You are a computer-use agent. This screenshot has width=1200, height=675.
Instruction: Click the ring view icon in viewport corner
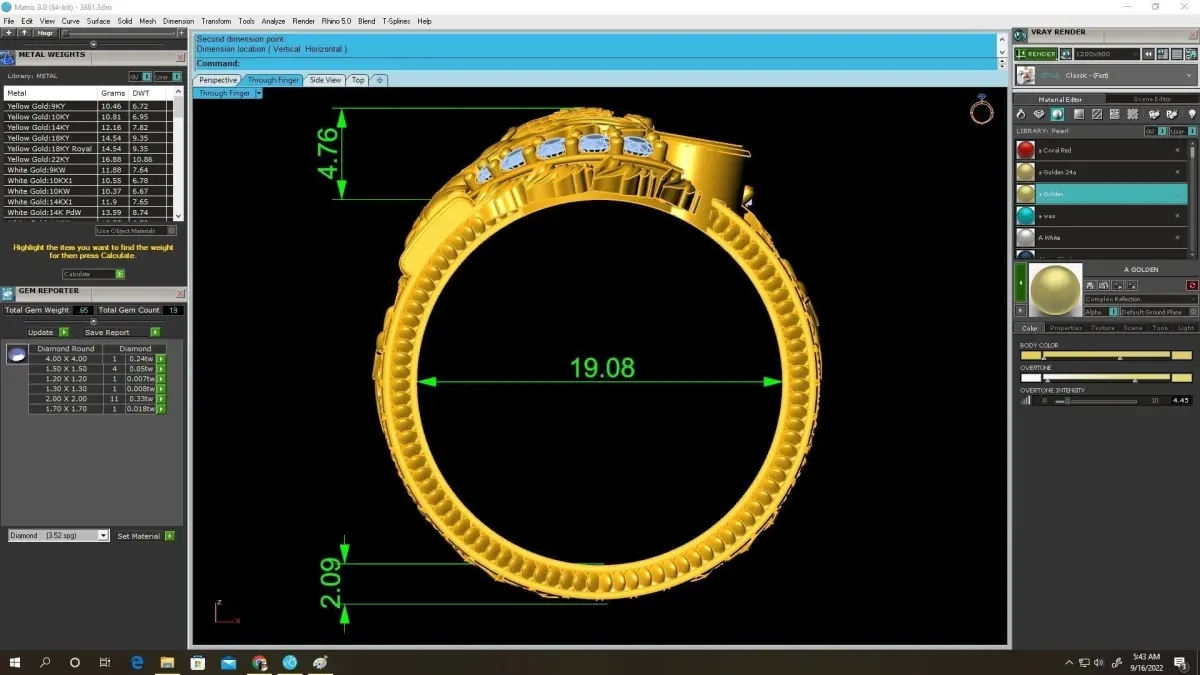(x=981, y=110)
